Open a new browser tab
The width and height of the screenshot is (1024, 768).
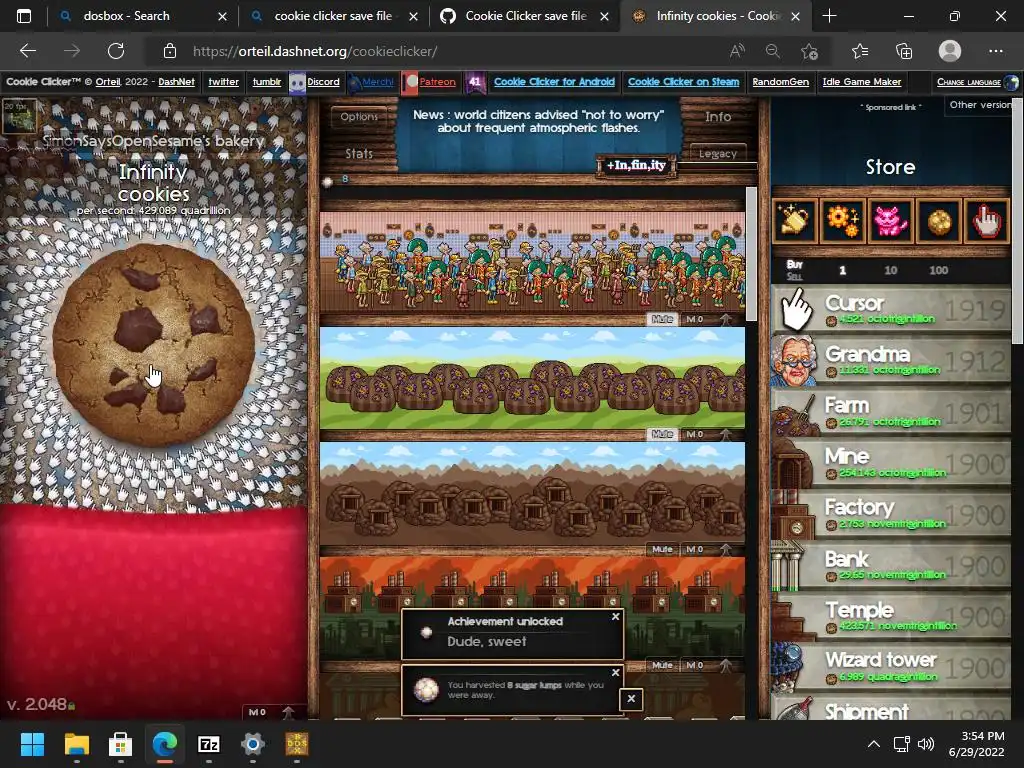pos(829,16)
